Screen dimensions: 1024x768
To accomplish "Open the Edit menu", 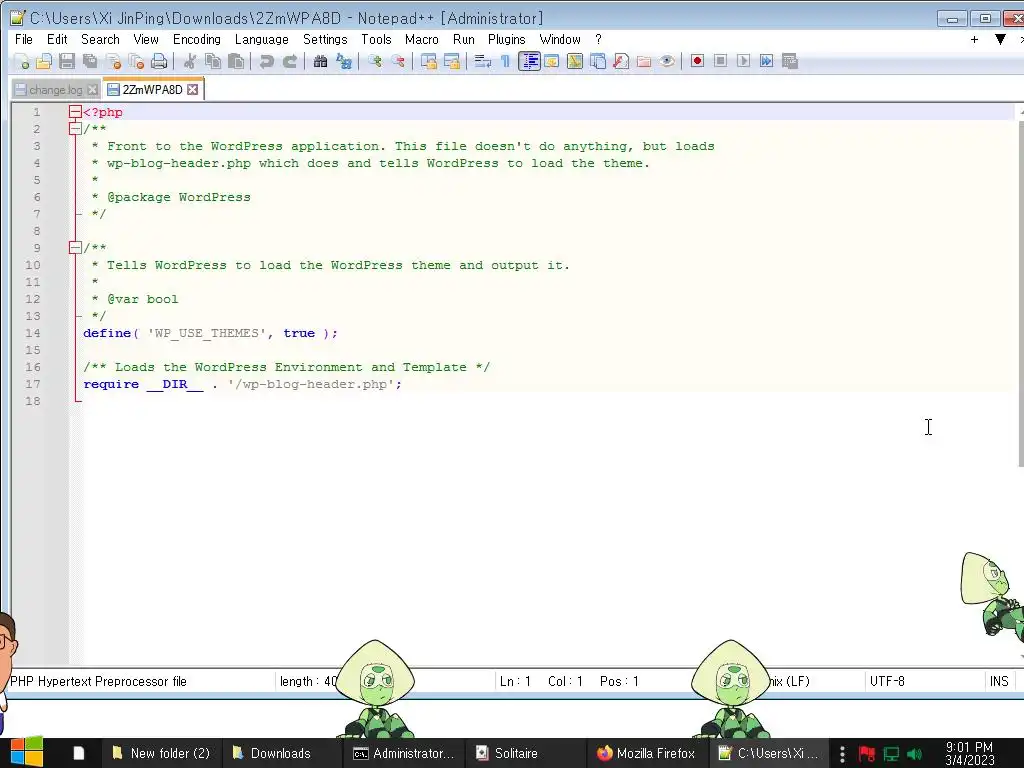I will click(x=57, y=39).
